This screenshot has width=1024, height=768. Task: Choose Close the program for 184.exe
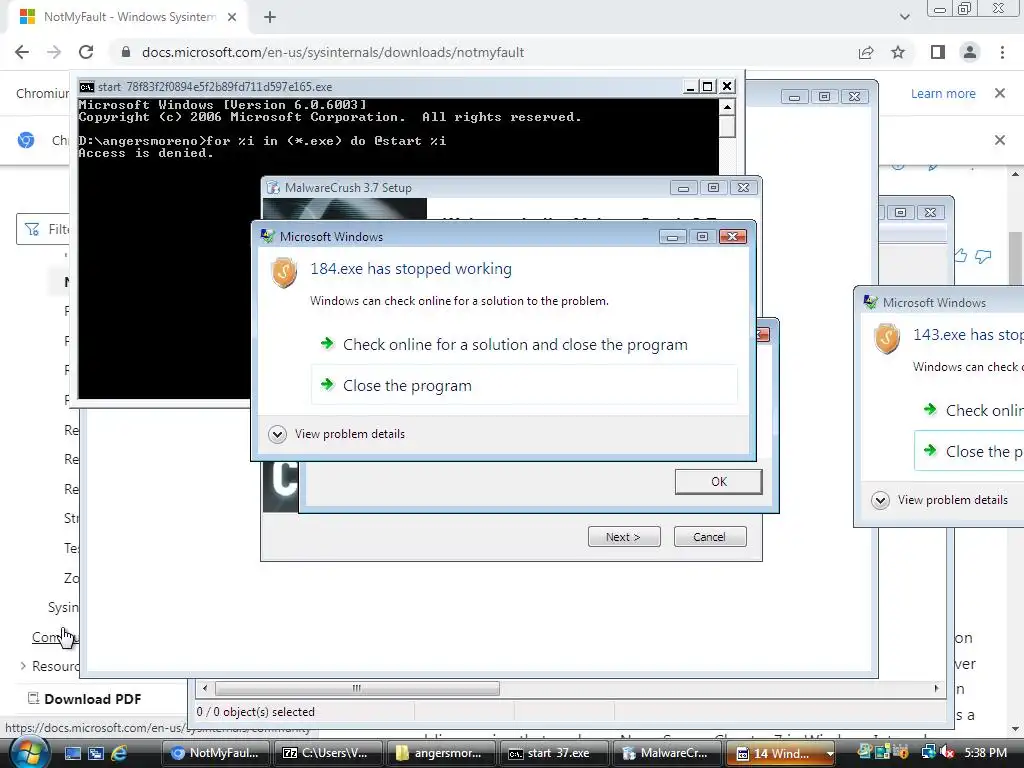pyautogui.click(x=524, y=386)
